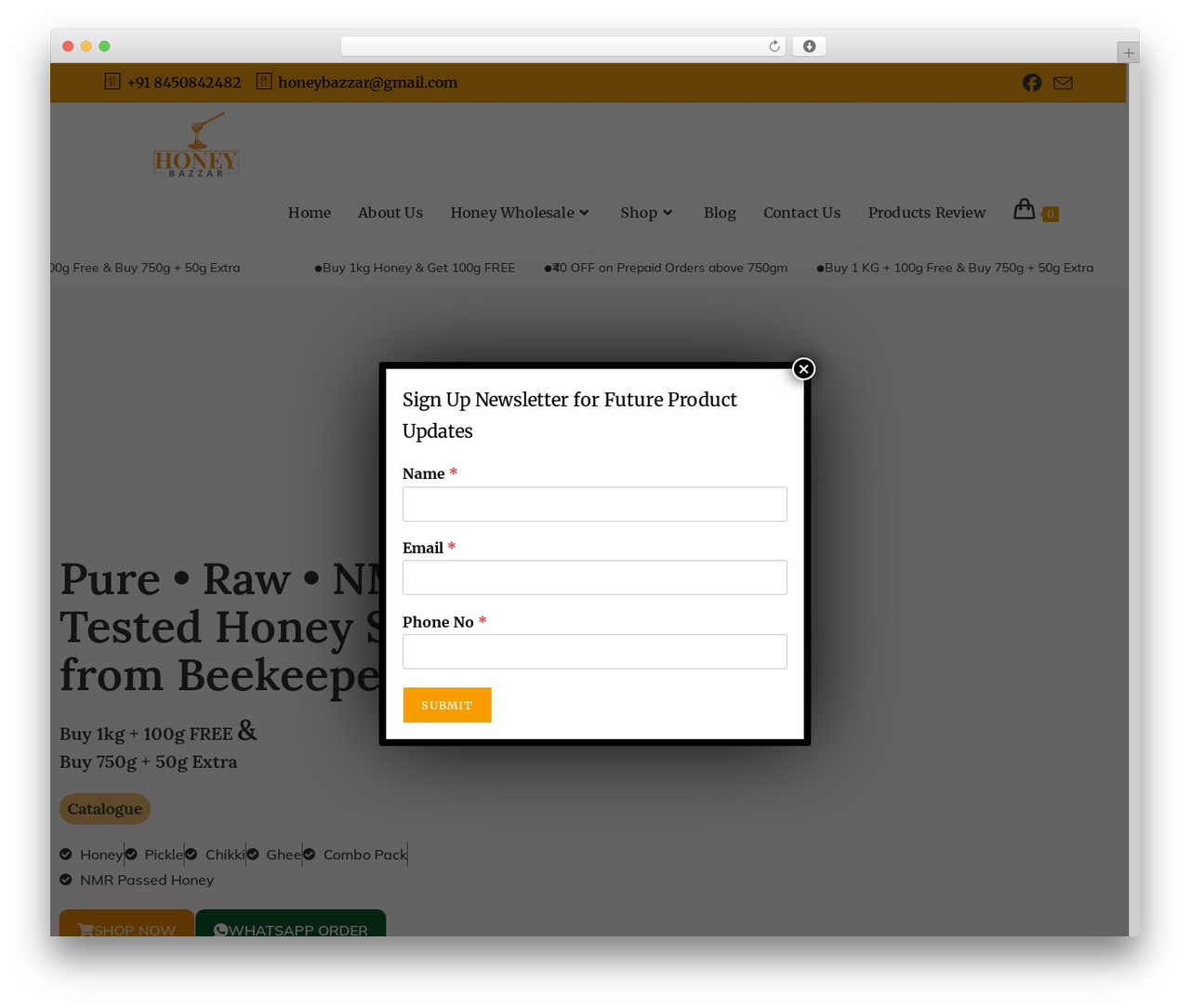Close the newsletter popup with X icon
Image resolution: width=1190 pixels, height=1008 pixels.
(x=803, y=369)
